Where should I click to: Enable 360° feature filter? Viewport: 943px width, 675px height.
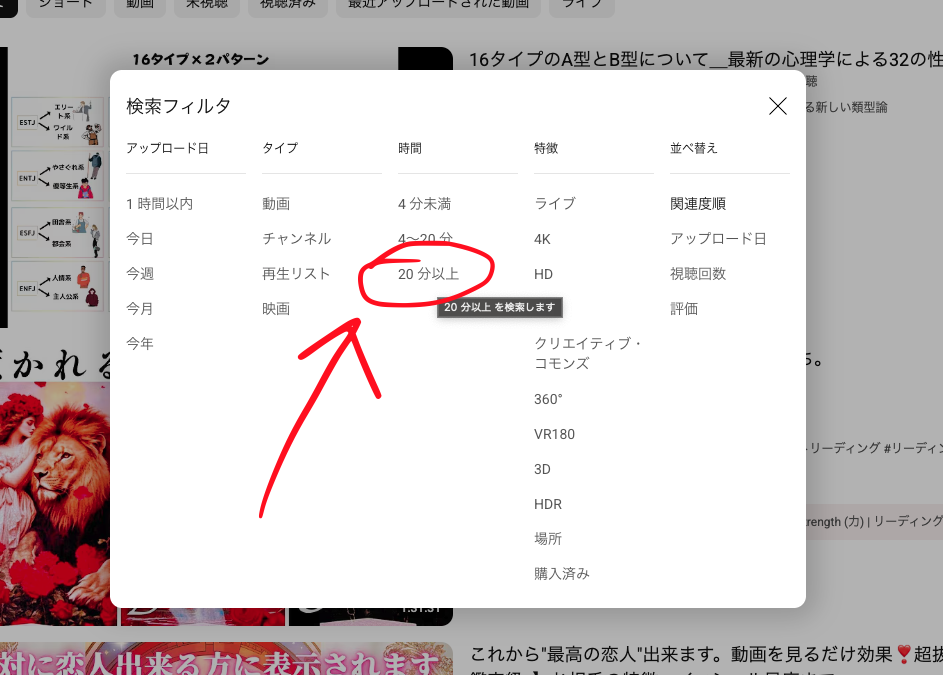coord(548,399)
